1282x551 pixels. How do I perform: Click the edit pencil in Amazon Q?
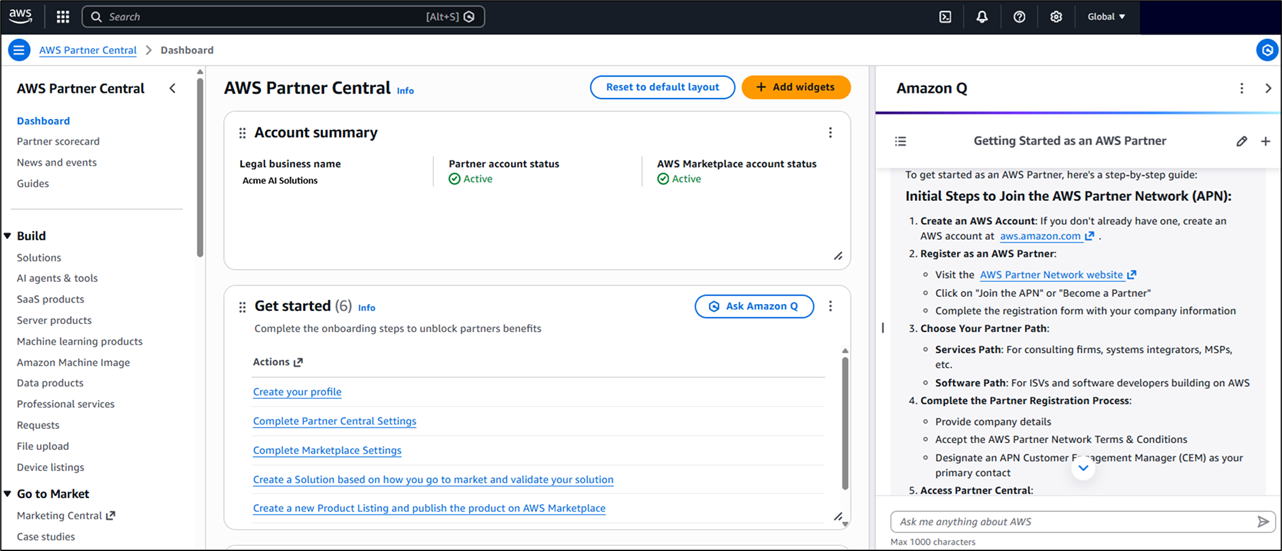tap(1242, 141)
